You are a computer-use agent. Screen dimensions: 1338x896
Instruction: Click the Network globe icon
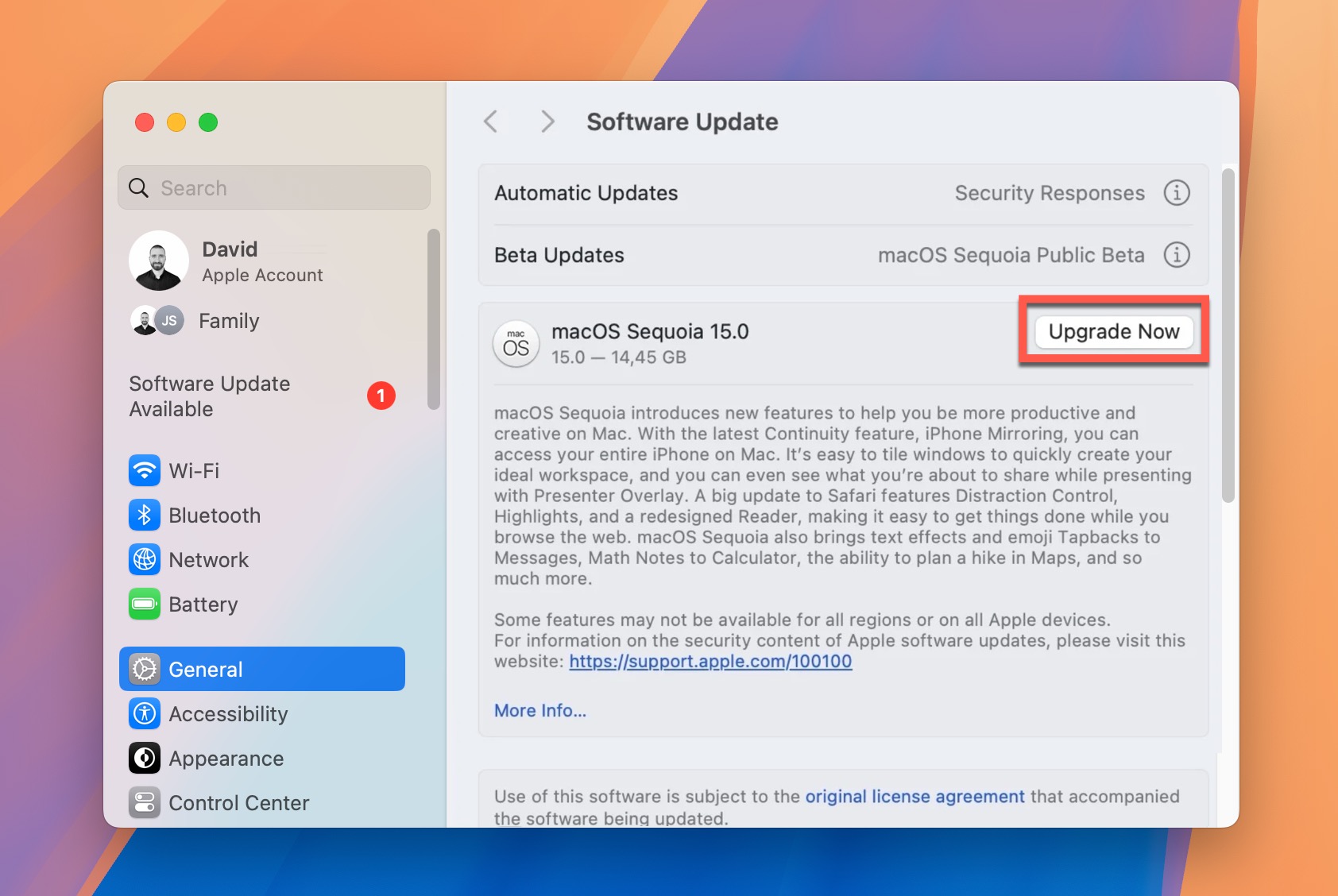(x=145, y=559)
